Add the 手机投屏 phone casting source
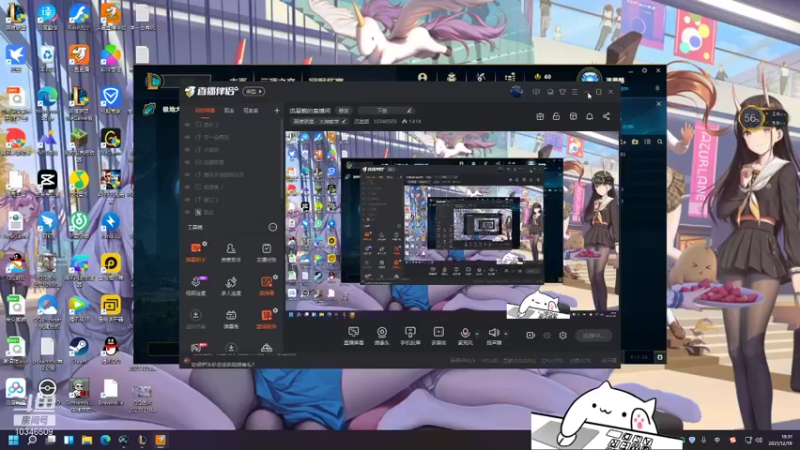 tap(410, 336)
